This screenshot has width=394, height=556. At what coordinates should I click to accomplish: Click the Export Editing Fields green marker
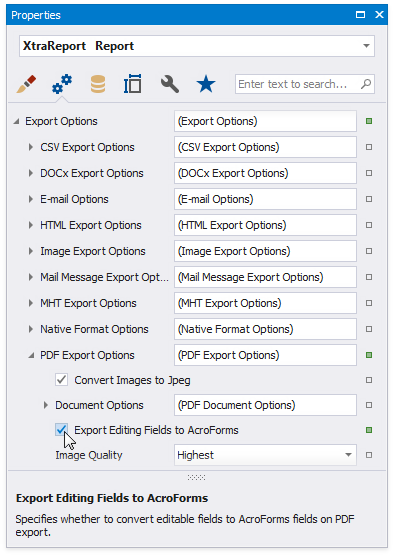coord(369,430)
